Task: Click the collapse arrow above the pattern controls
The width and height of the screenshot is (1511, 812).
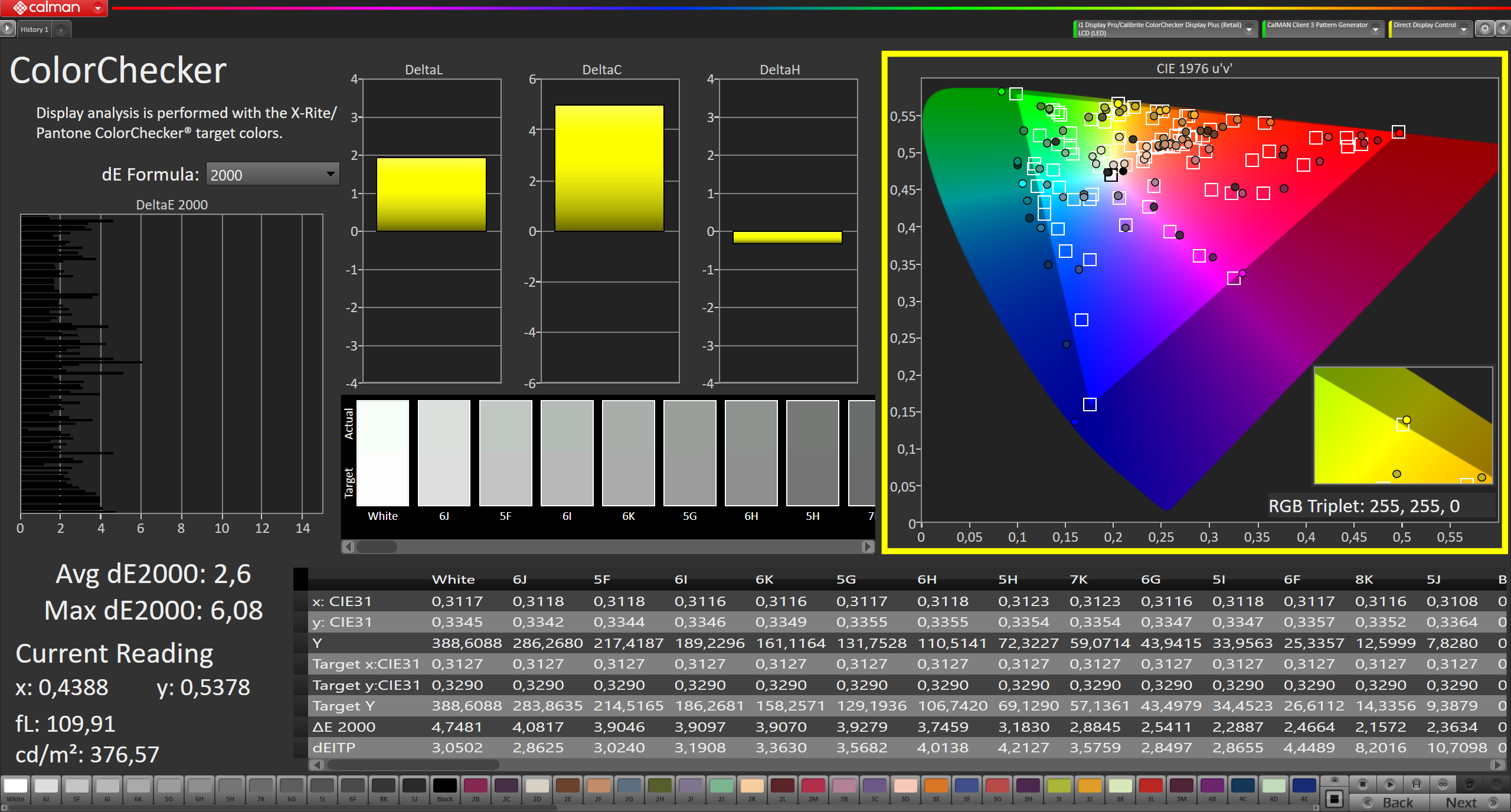Action: point(1335,780)
